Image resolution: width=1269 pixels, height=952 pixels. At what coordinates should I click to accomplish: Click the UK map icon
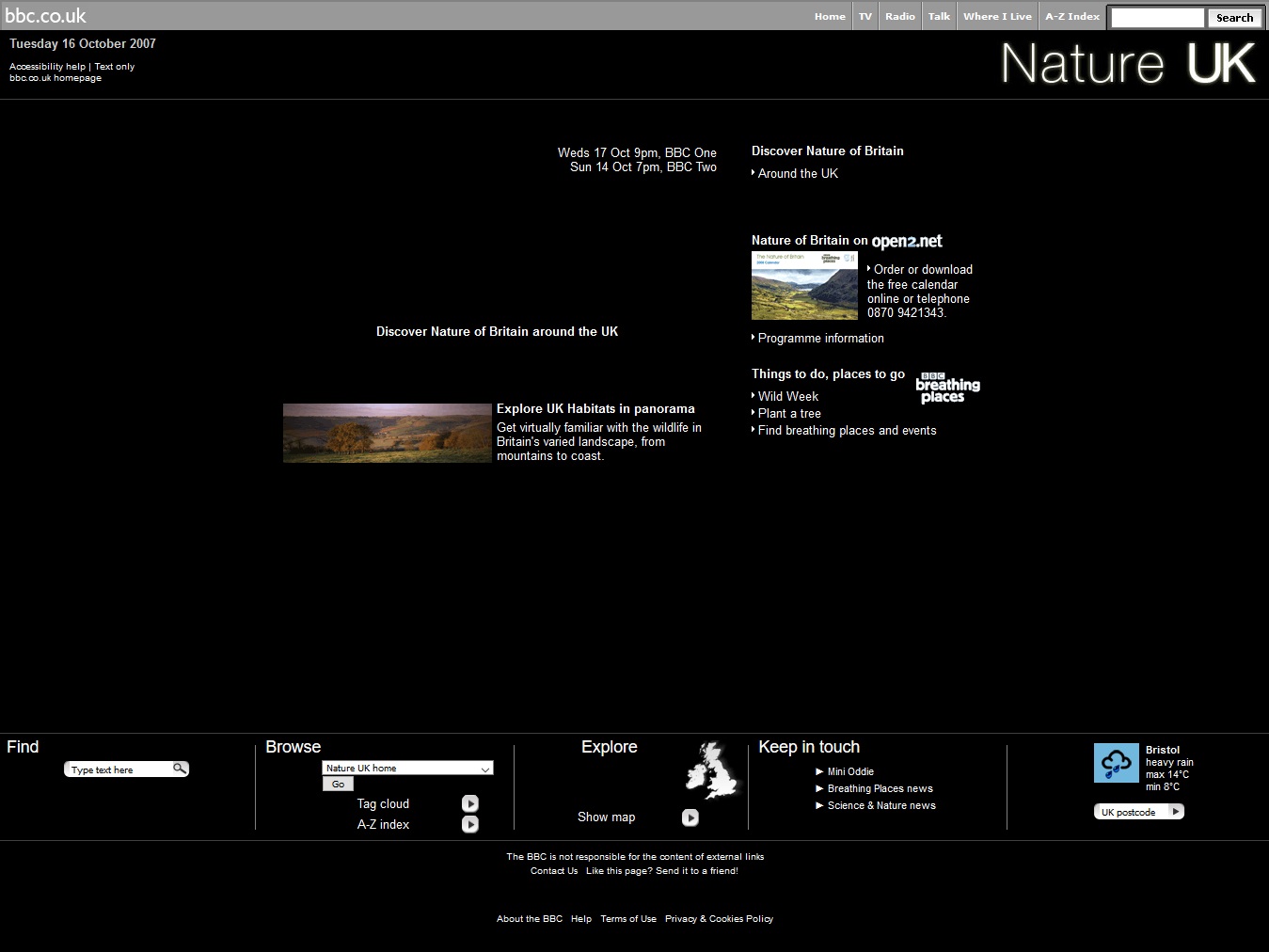coord(713,770)
